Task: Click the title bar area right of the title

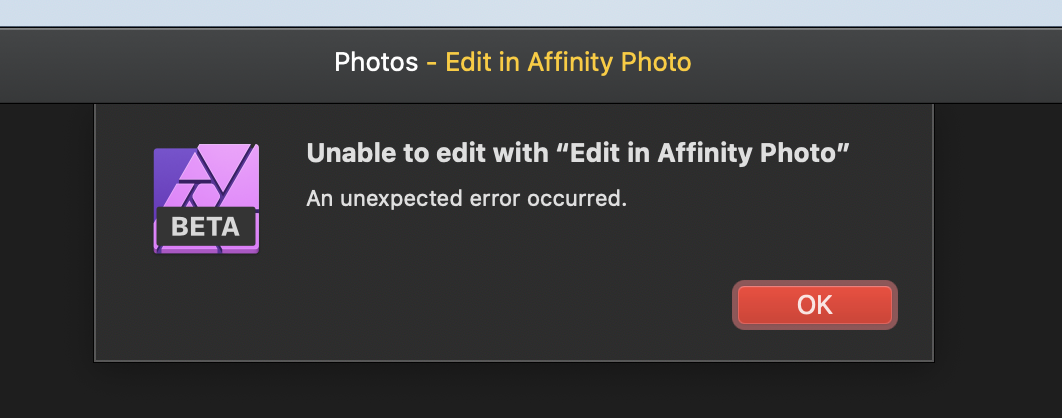Action: 874,65
